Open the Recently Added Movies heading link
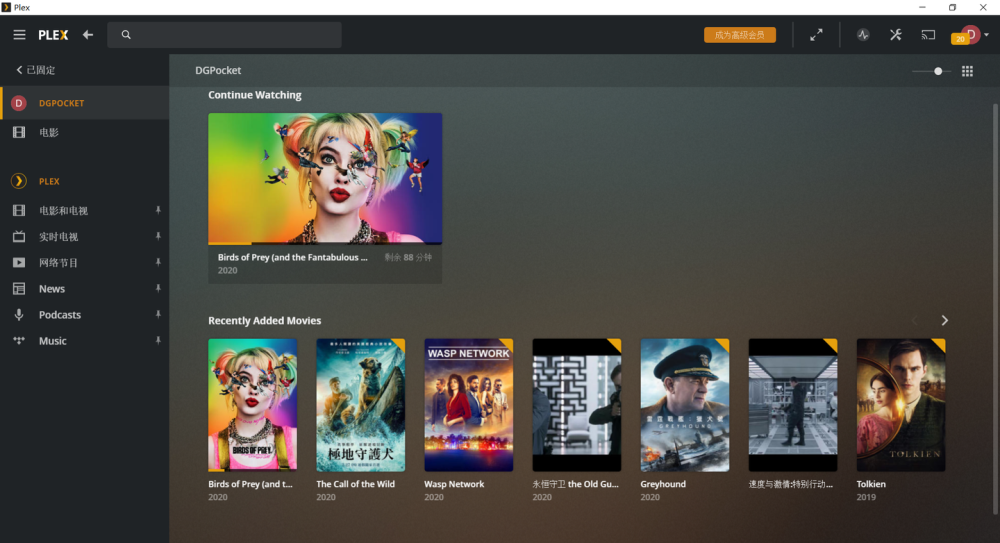Screen dimensions: 1000x543 click(x=265, y=320)
